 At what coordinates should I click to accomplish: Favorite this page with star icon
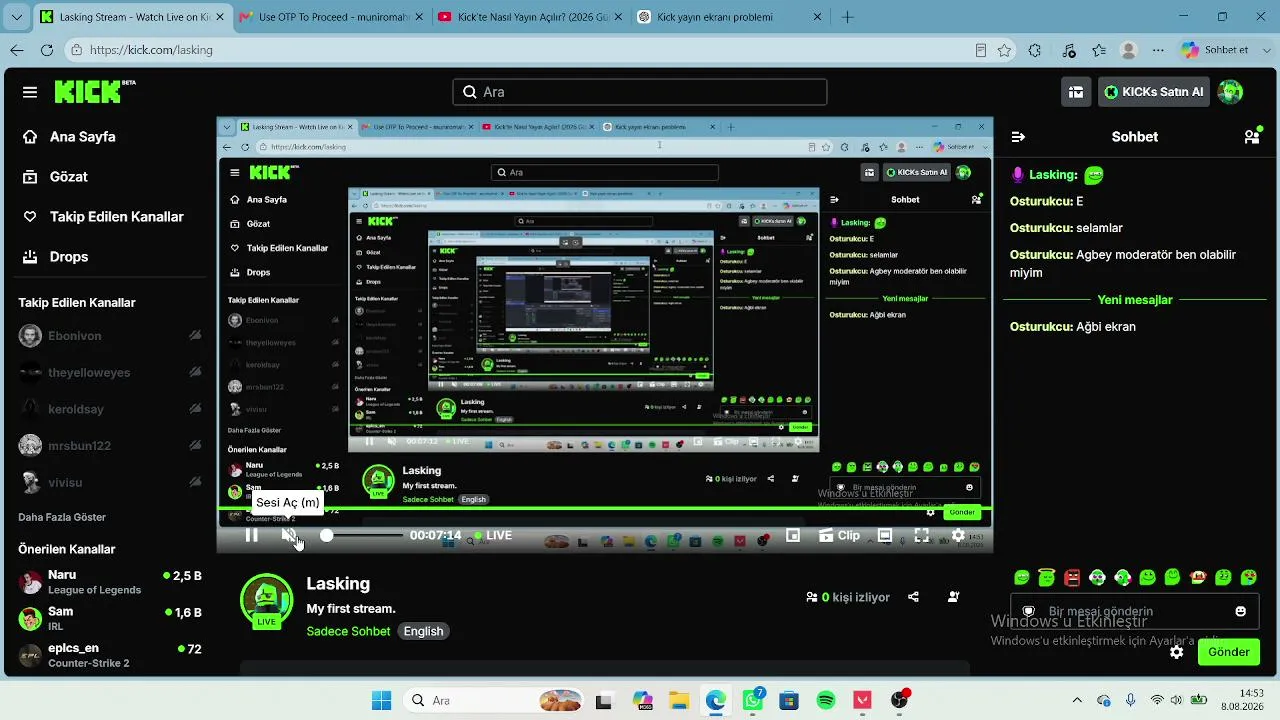pyautogui.click(x=1004, y=50)
